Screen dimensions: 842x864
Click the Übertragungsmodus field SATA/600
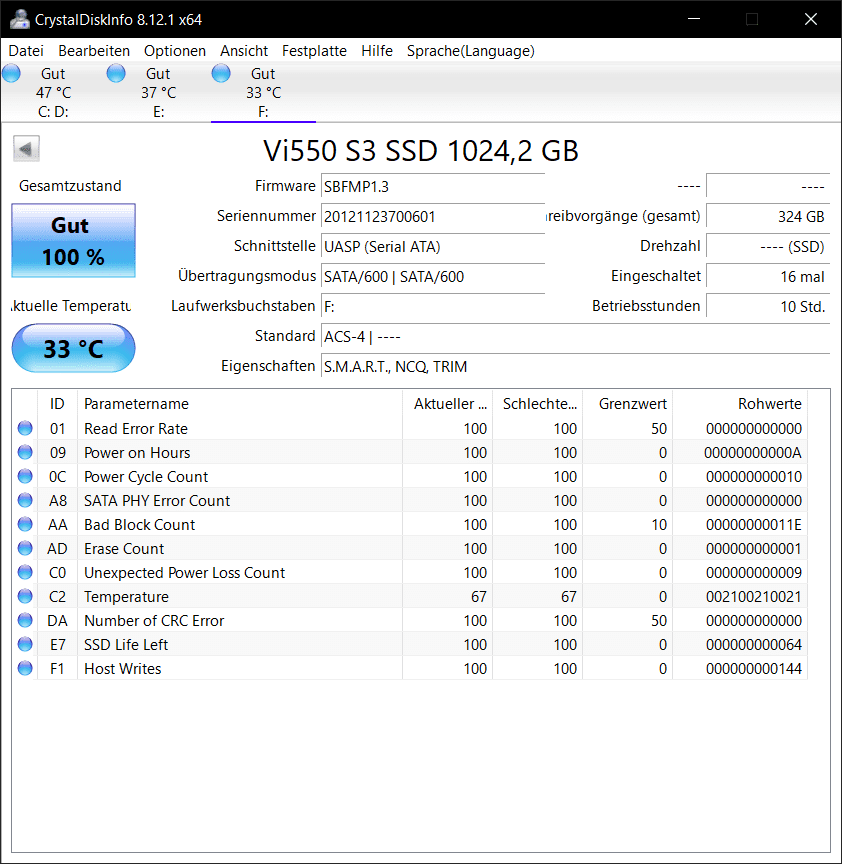[433, 277]
